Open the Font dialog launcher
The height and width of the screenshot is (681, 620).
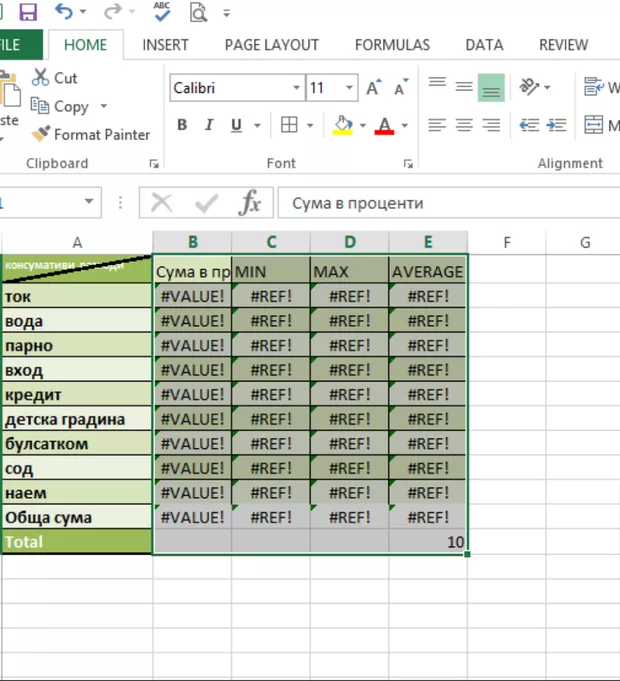click(x=407, y=163)
